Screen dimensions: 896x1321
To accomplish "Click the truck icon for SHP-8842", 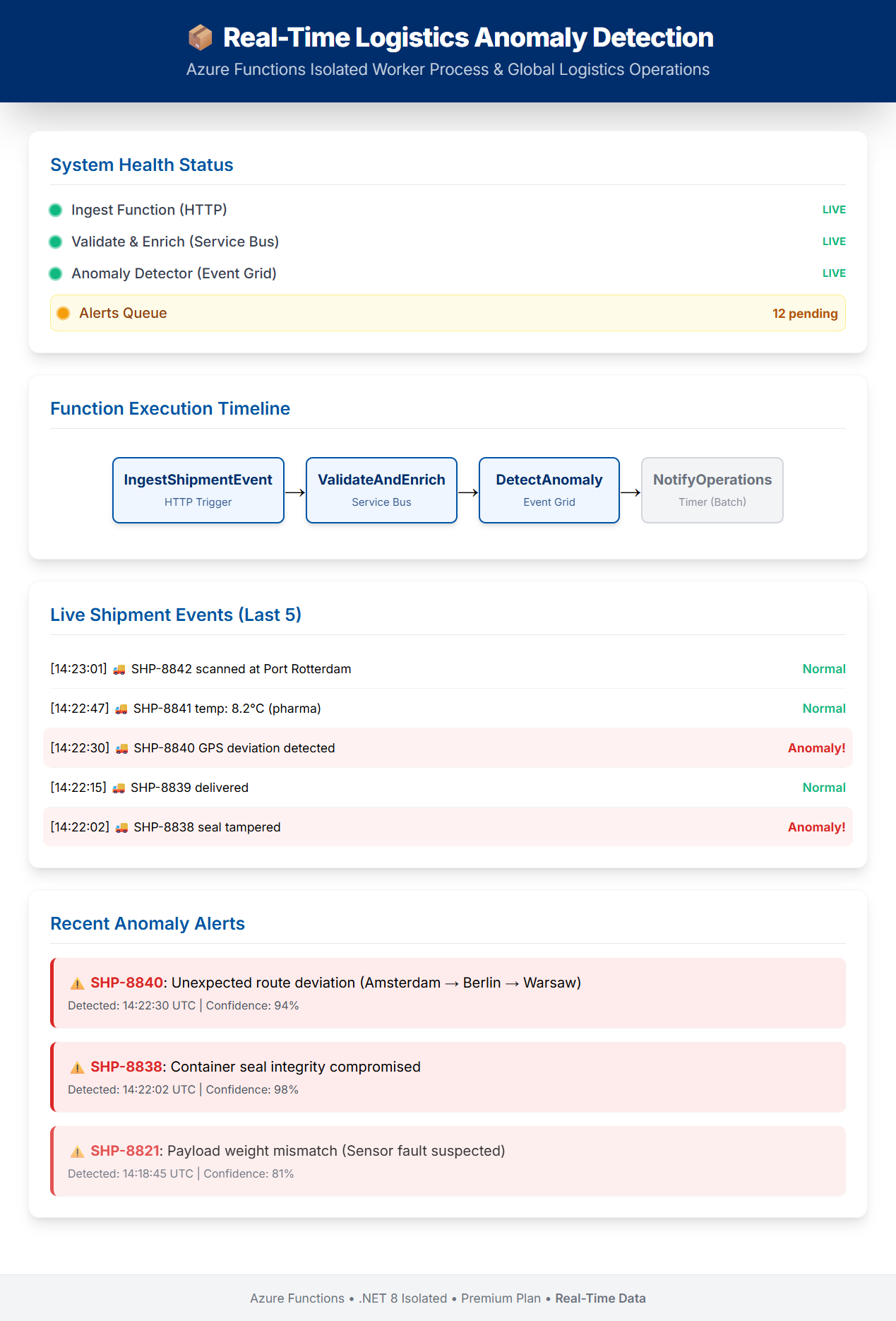I will [x=119, y=670].
